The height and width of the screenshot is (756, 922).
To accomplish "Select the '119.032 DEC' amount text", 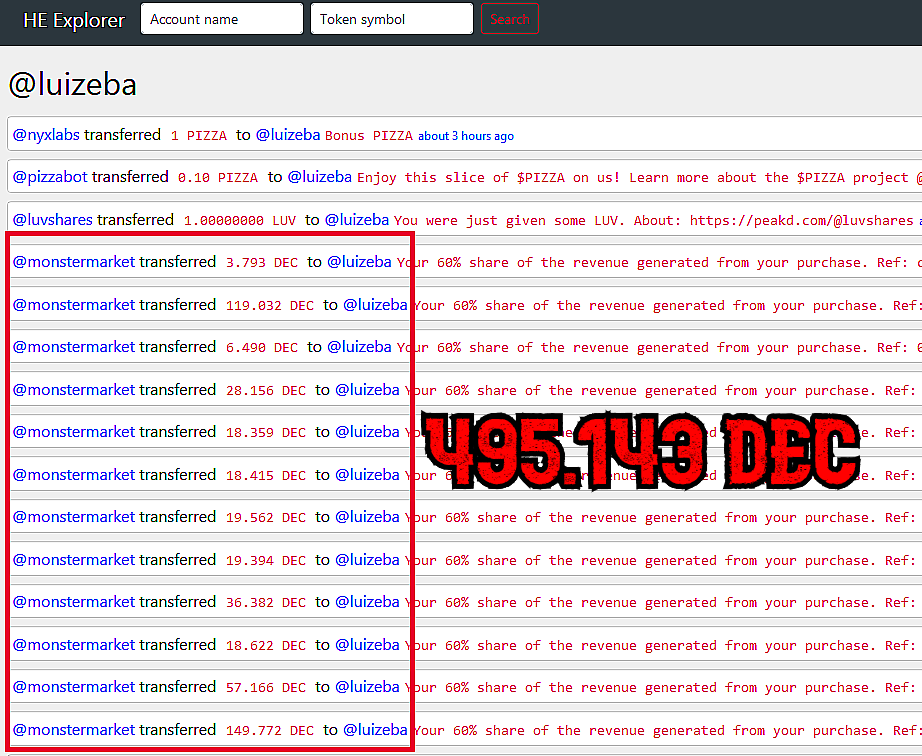I will [269, 306].
